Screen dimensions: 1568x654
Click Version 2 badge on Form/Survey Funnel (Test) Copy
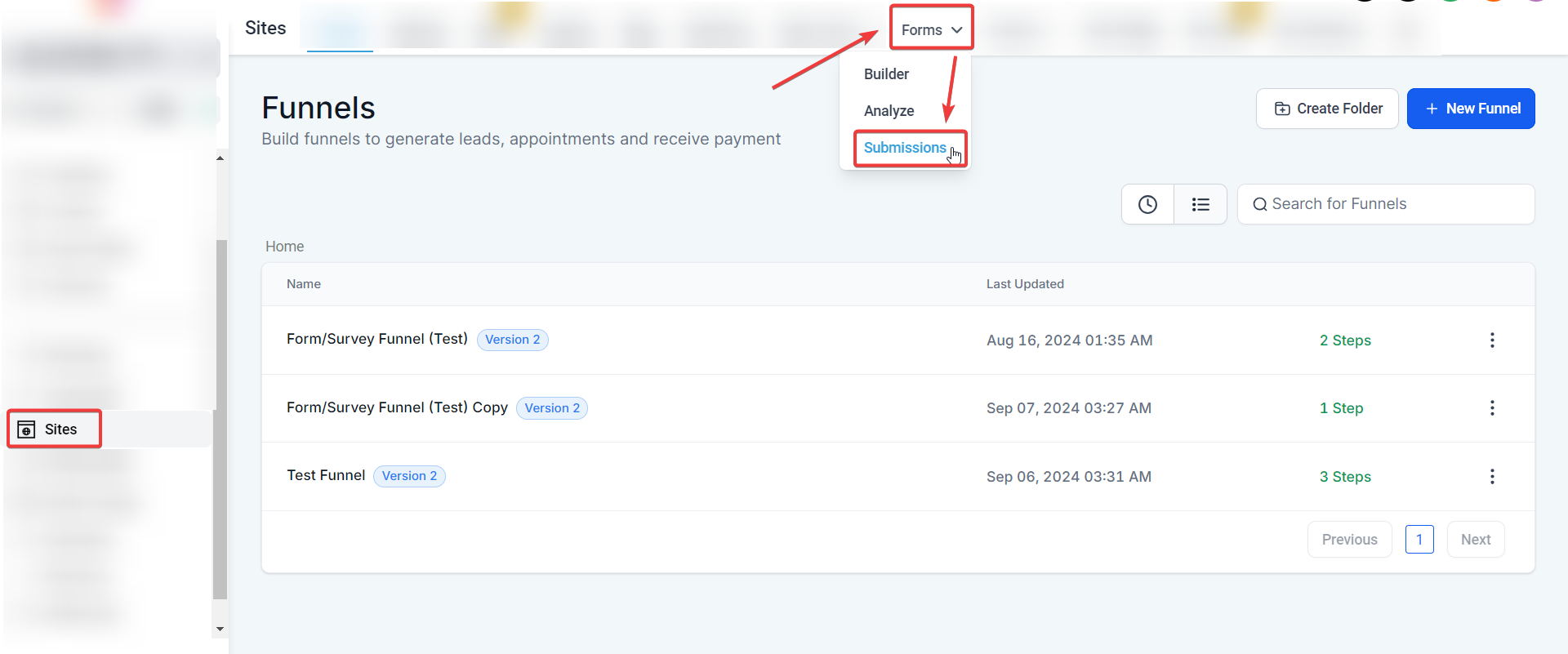tap(552, 408)
